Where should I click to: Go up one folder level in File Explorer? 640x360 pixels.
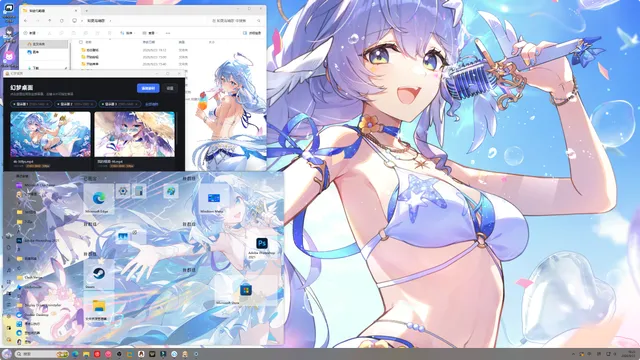click(x=50, y=20)
